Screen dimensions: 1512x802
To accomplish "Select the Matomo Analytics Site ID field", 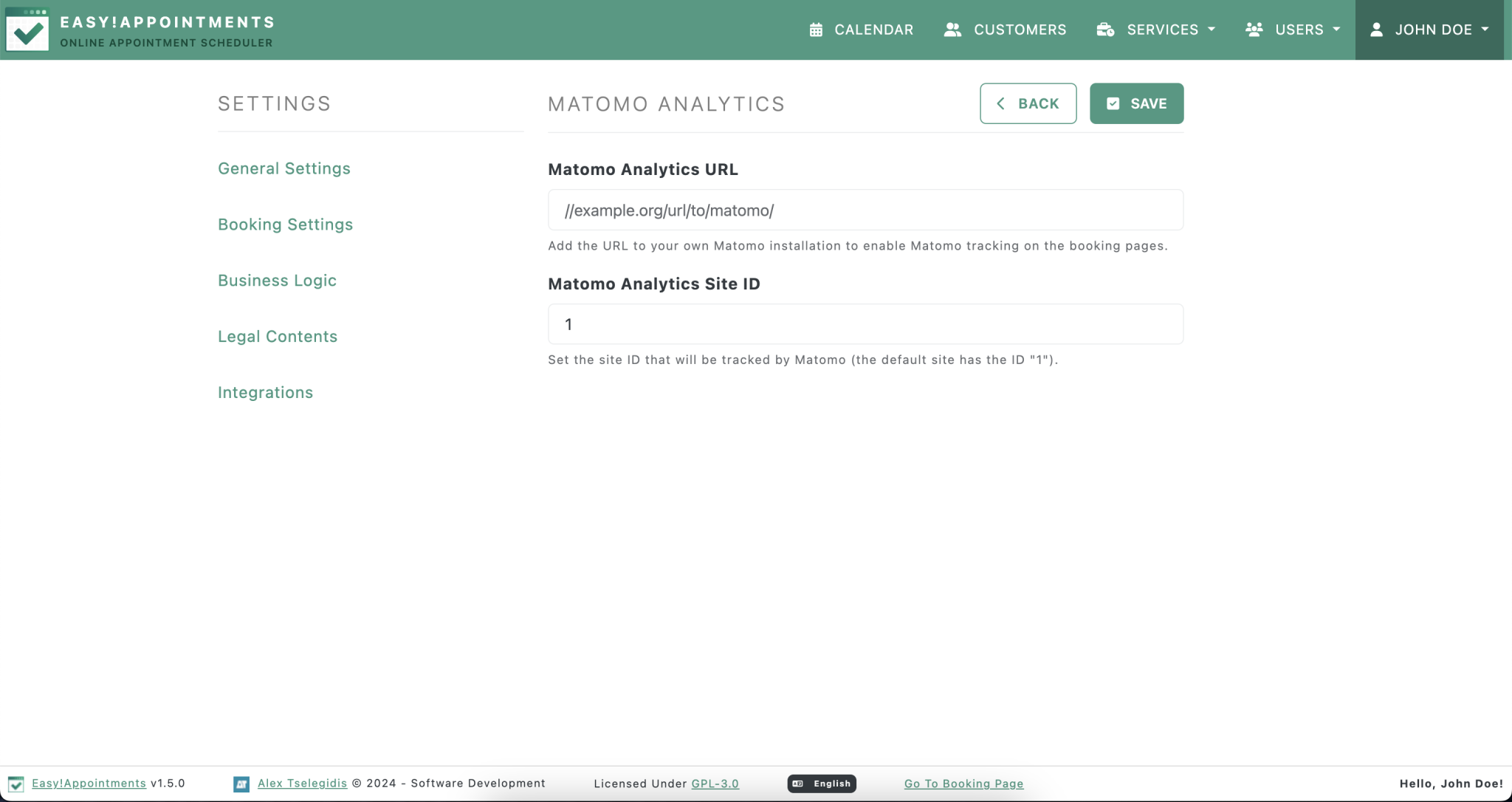I will point(865,323).
